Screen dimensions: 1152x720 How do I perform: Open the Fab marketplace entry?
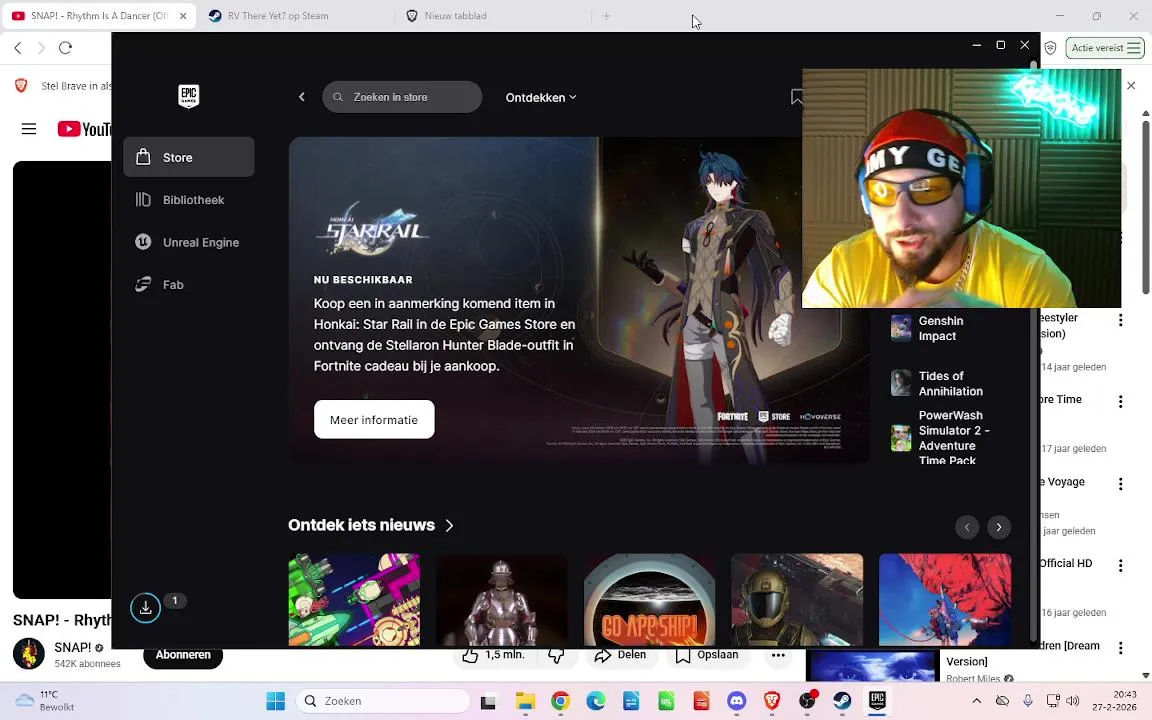[189, 284]
